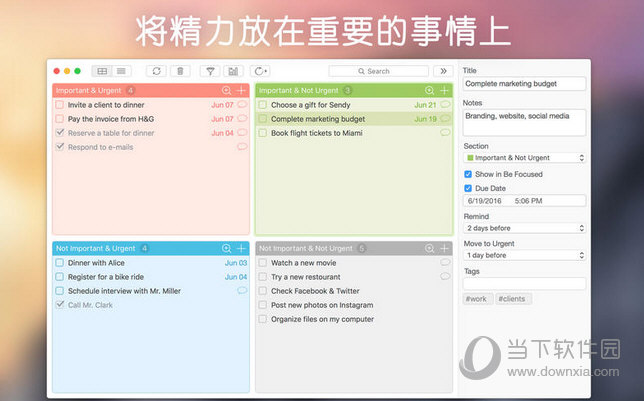Select task Organize files on my computer
This screenshot has height=401, width=644.
coord(322,319)
